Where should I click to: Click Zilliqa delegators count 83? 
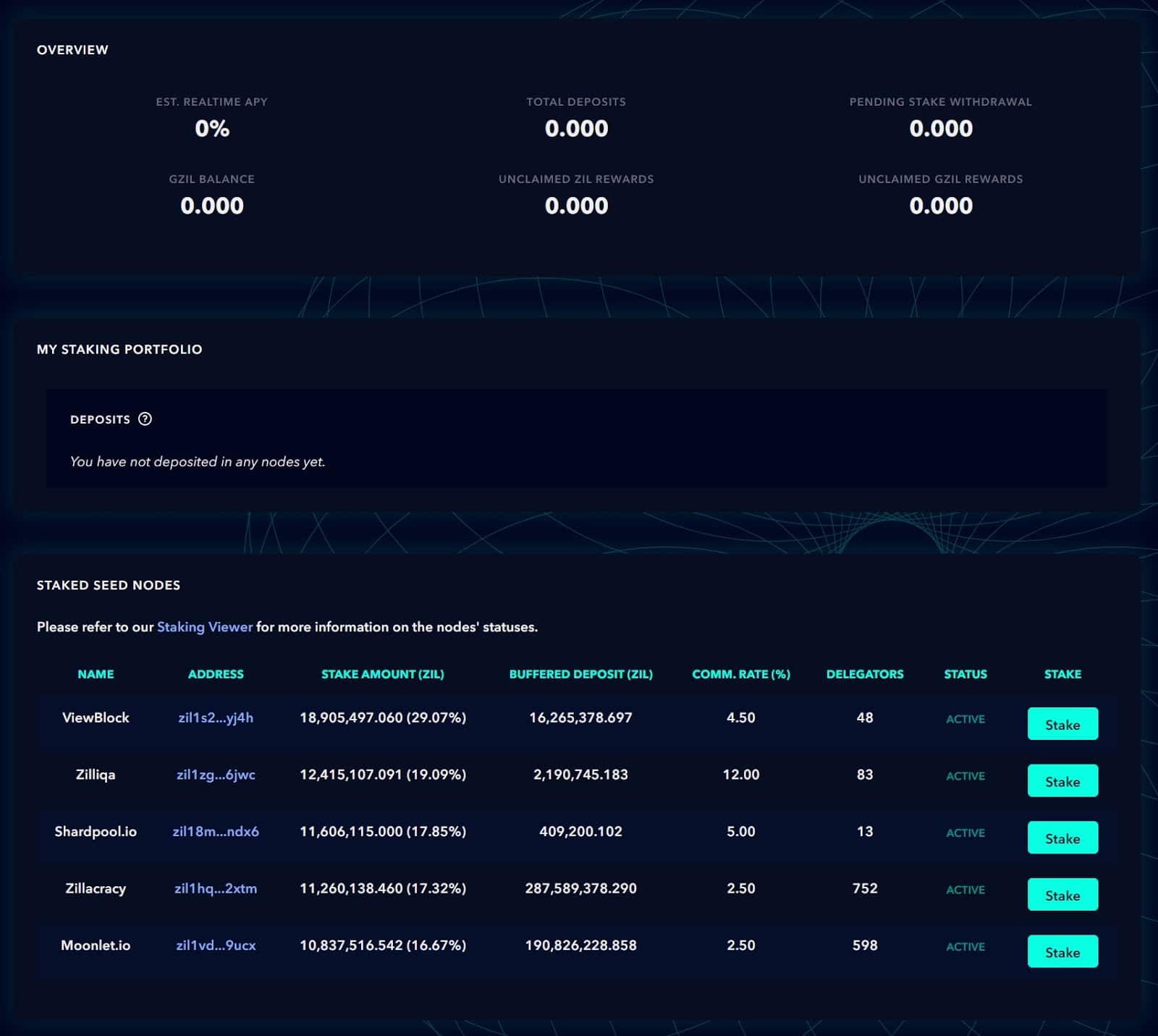[865, 775]
